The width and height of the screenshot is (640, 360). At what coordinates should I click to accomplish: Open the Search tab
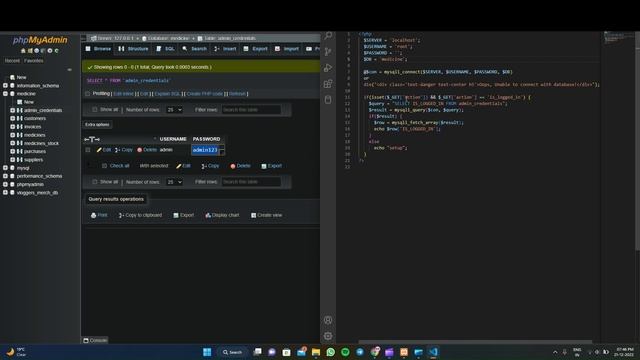click(195, 49)
